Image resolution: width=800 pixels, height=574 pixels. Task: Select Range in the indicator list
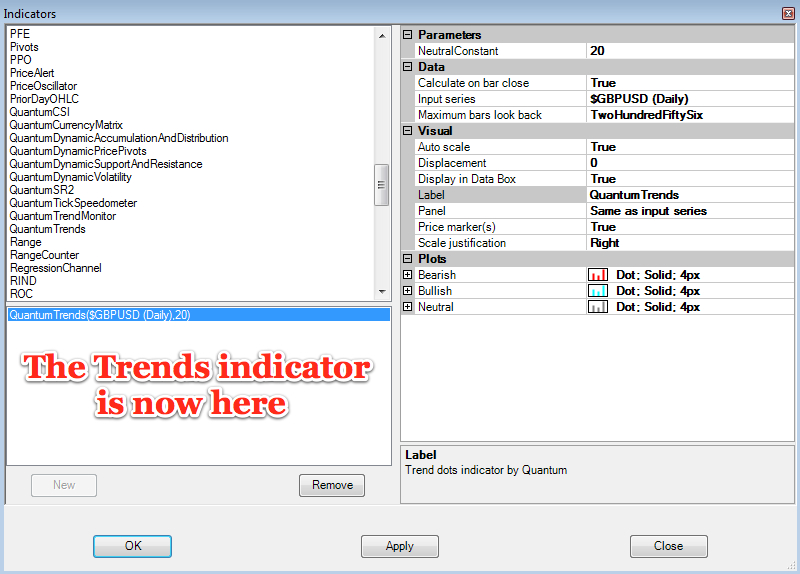pyautogui.click(x=26, y=242)
